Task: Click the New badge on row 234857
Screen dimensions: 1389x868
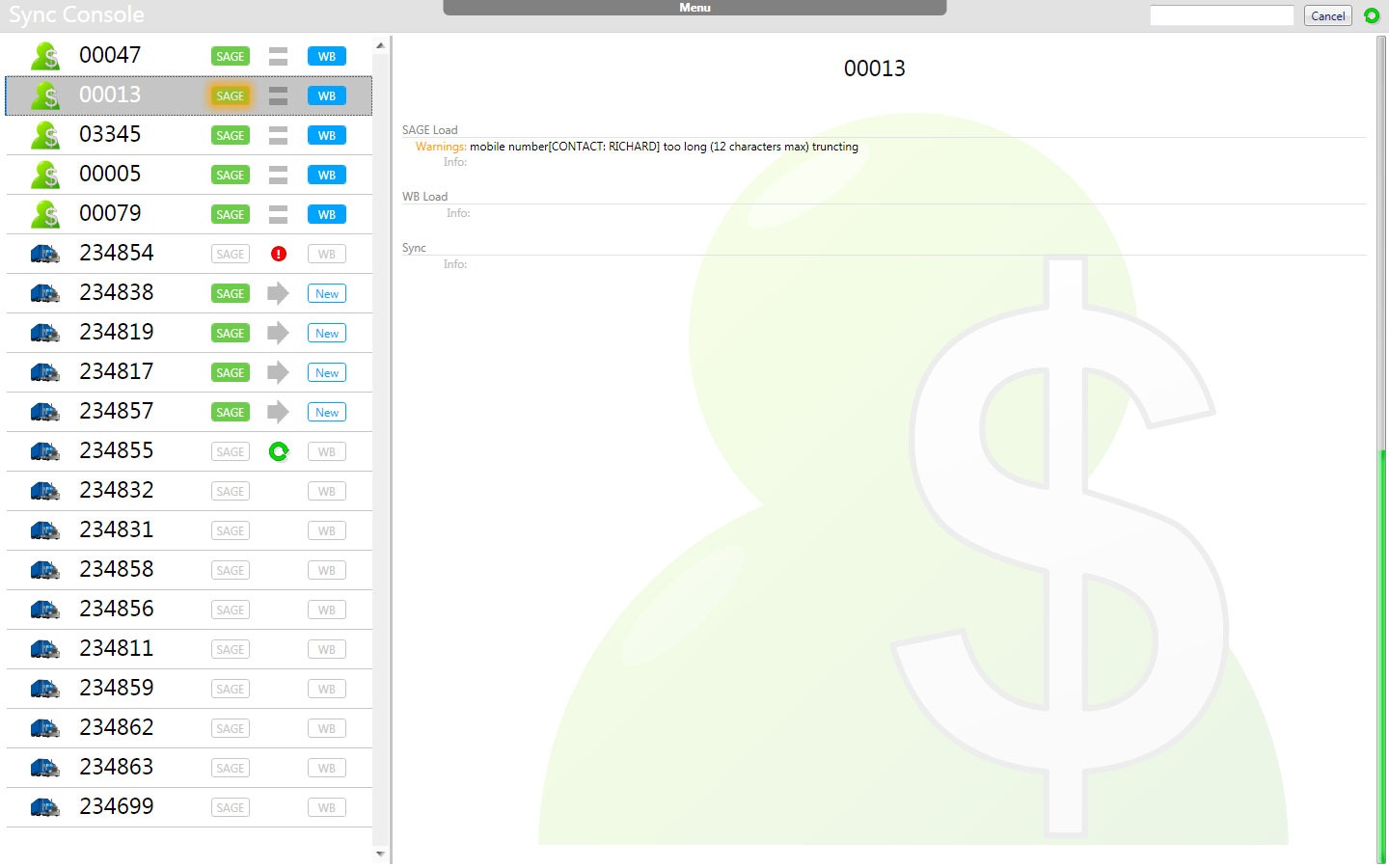Action: click(x=327, y=412)
